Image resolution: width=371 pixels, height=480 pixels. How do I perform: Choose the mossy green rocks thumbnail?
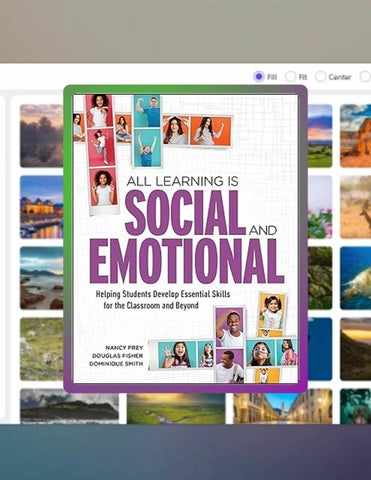point(320,278)
